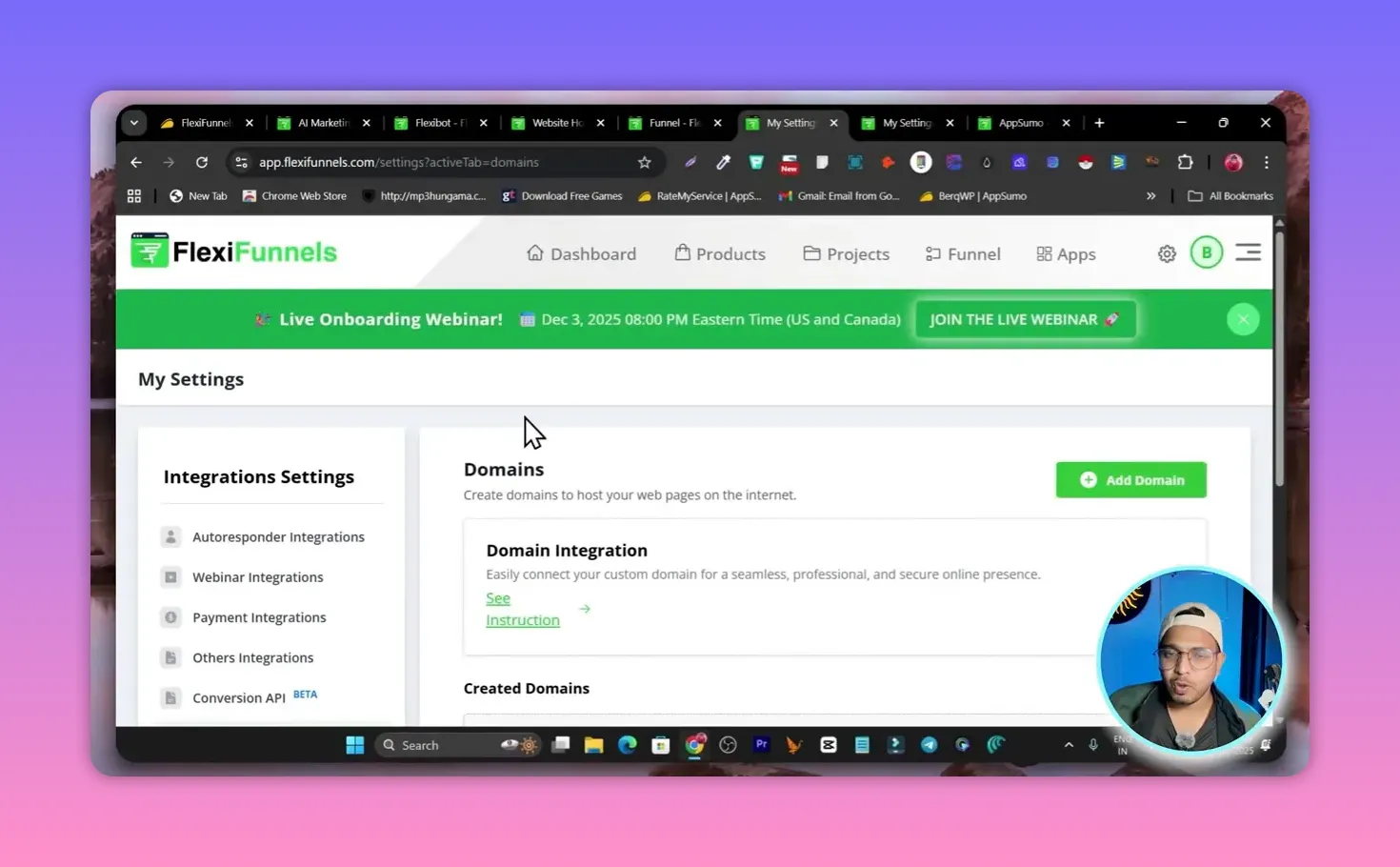Click the FlexiFunnels logo

click(234, 252)
